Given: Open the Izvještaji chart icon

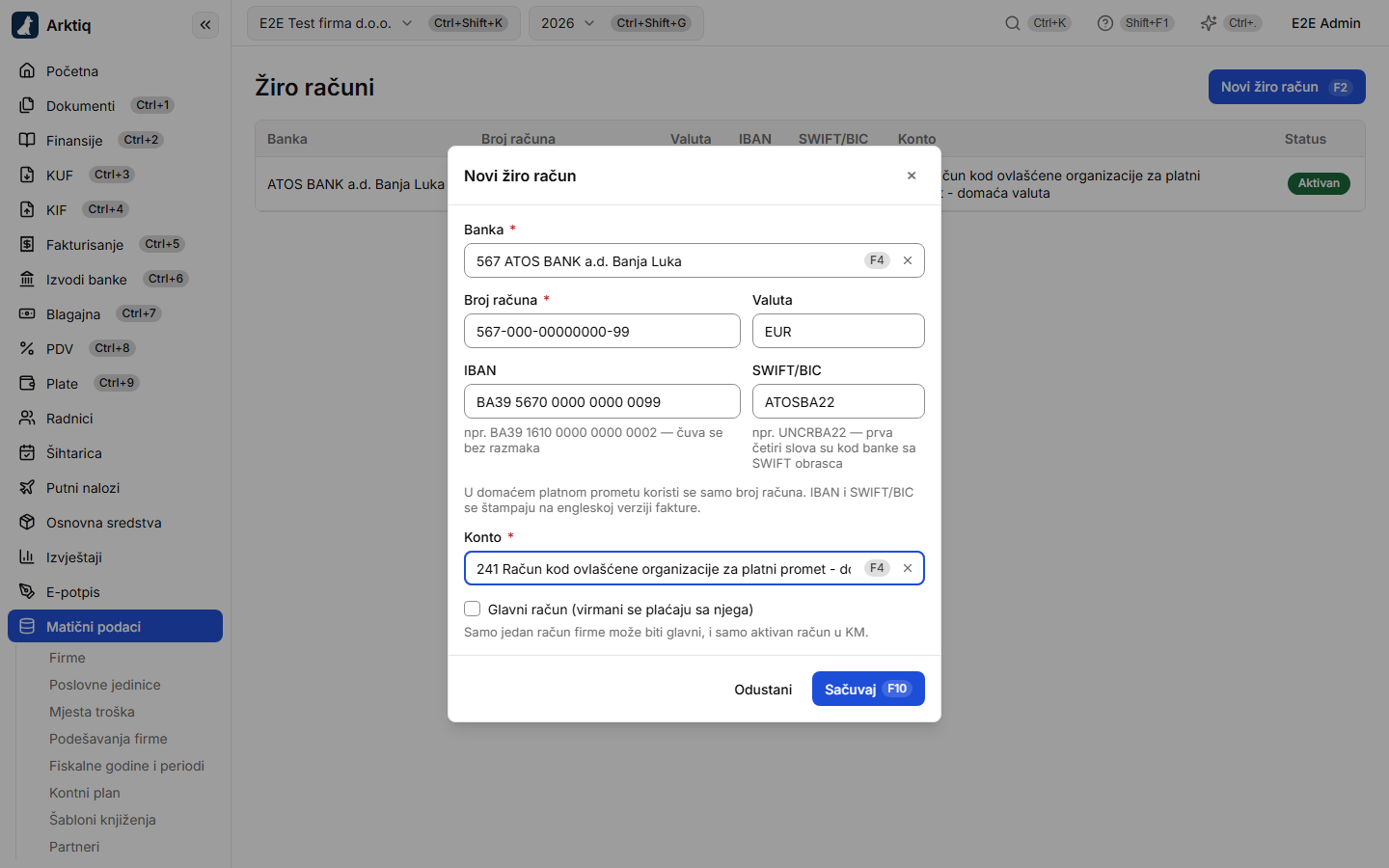Looking at the screenshot, I should click(27, 556).
